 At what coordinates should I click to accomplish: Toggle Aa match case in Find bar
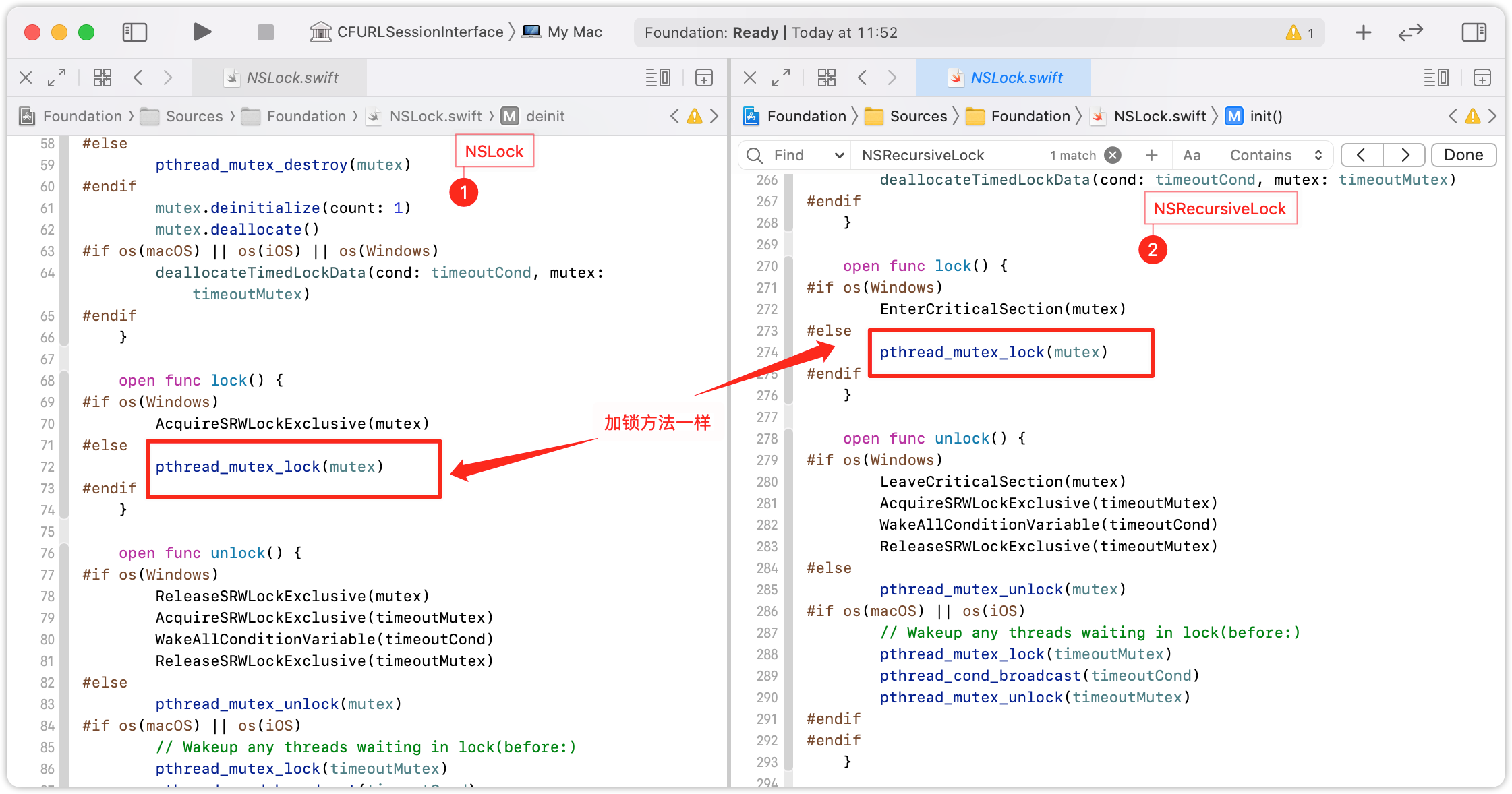pos(1192,155)
